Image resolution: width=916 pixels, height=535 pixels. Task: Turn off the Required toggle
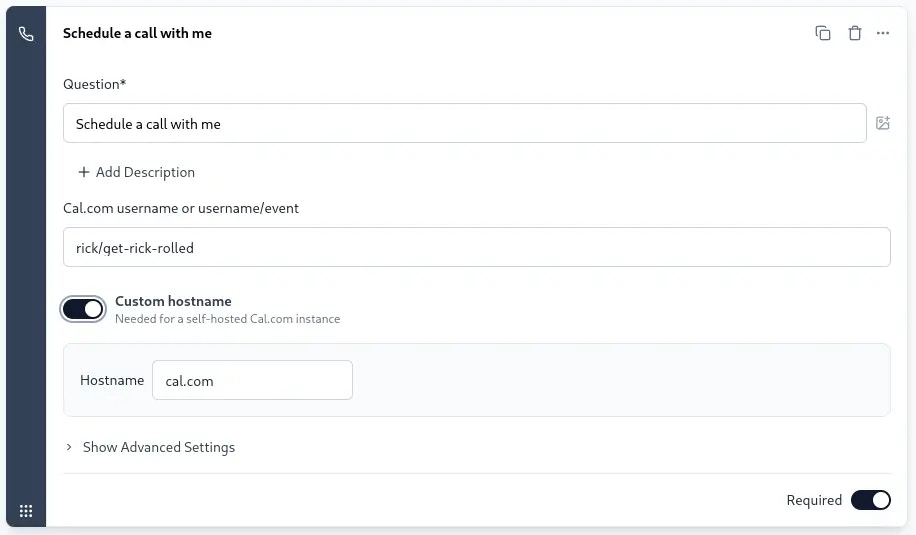870,500
